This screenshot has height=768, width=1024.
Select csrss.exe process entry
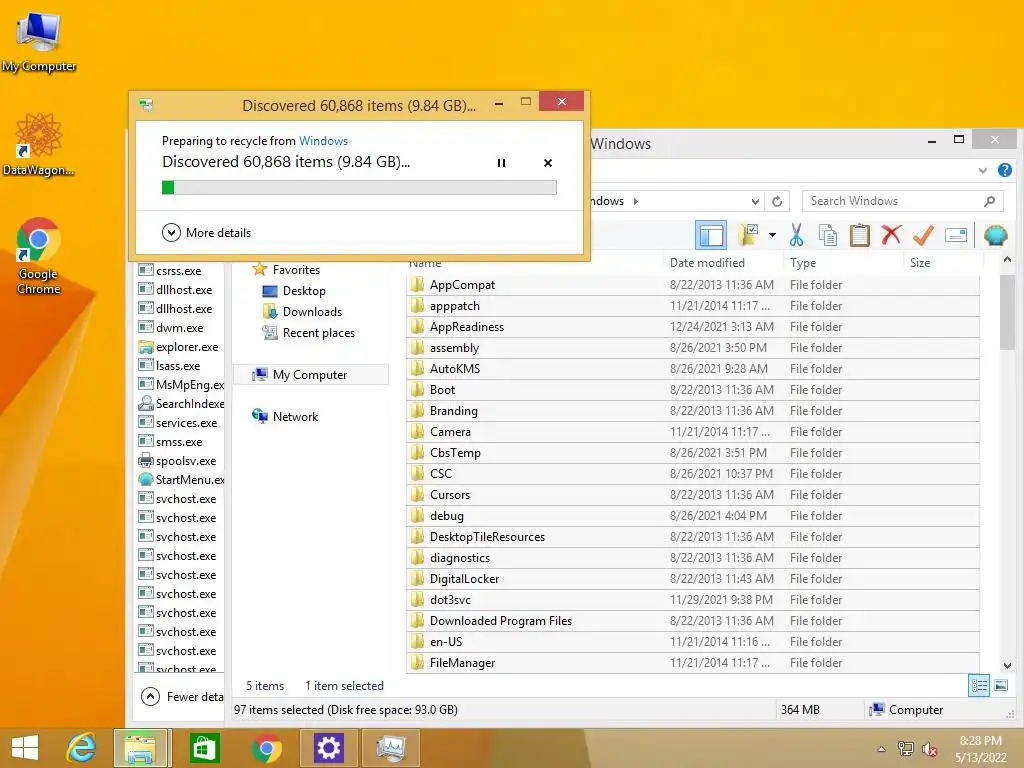click(170, 270)
